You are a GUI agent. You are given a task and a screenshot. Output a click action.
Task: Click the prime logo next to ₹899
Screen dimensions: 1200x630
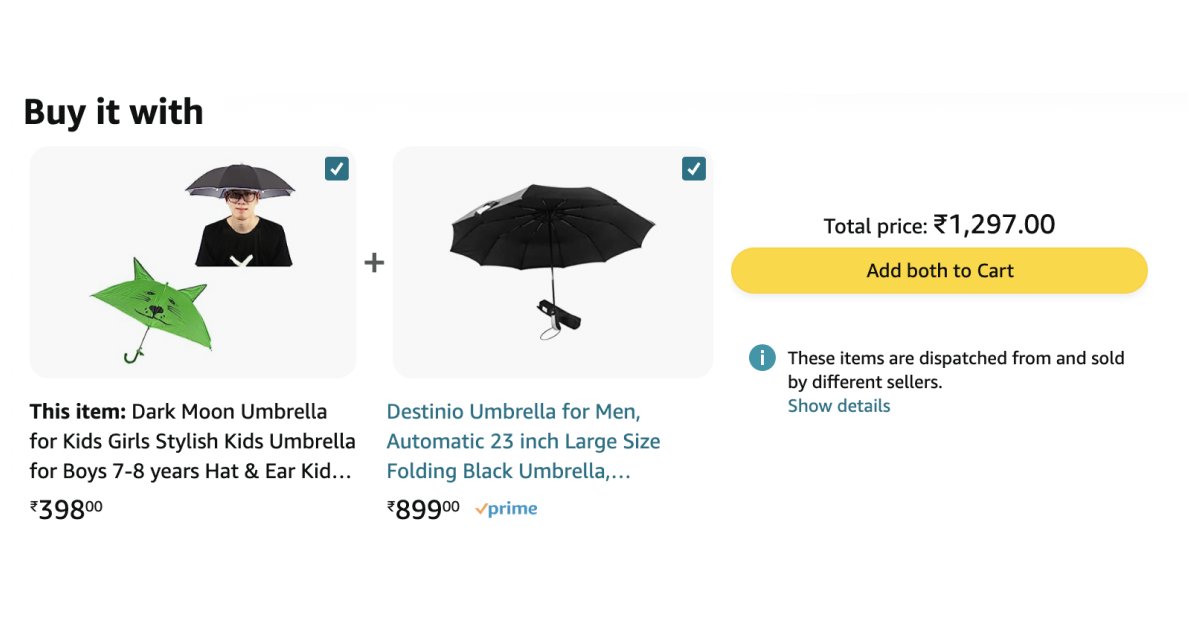(506, 509)
